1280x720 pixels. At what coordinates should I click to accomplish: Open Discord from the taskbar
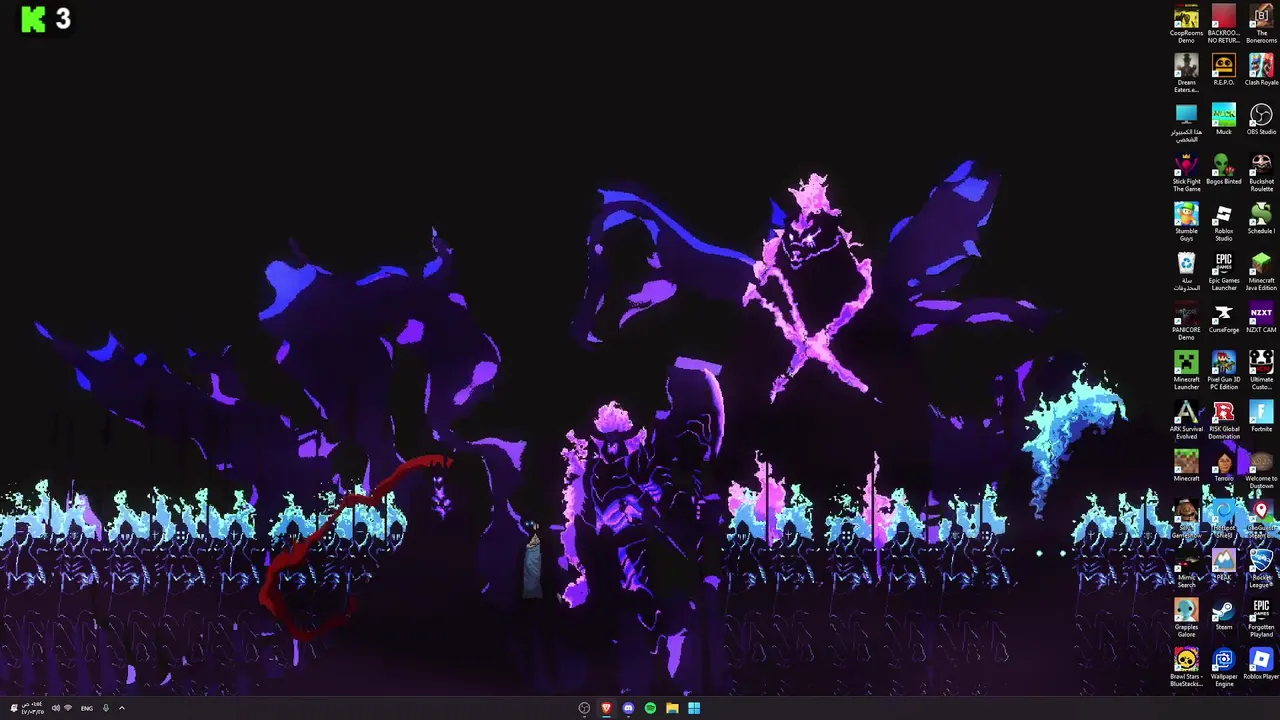click(628, 708)
